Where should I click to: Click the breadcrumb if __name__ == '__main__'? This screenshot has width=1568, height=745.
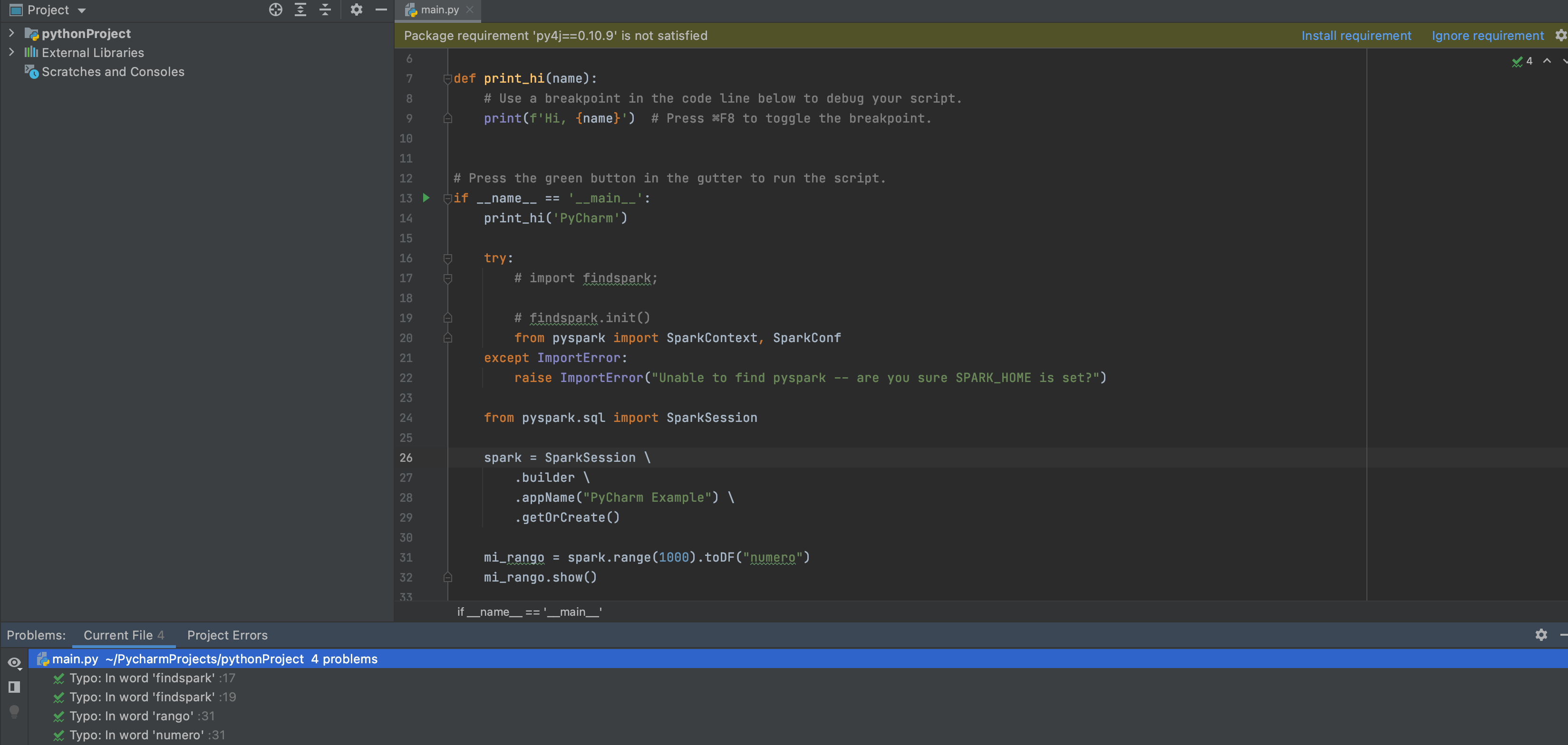[529, 612]
